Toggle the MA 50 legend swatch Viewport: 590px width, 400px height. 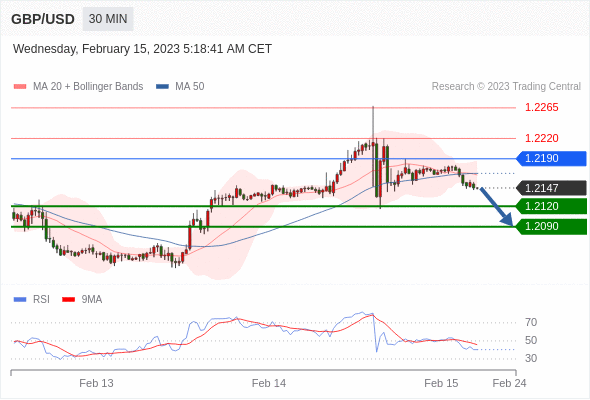coord(162,87)
